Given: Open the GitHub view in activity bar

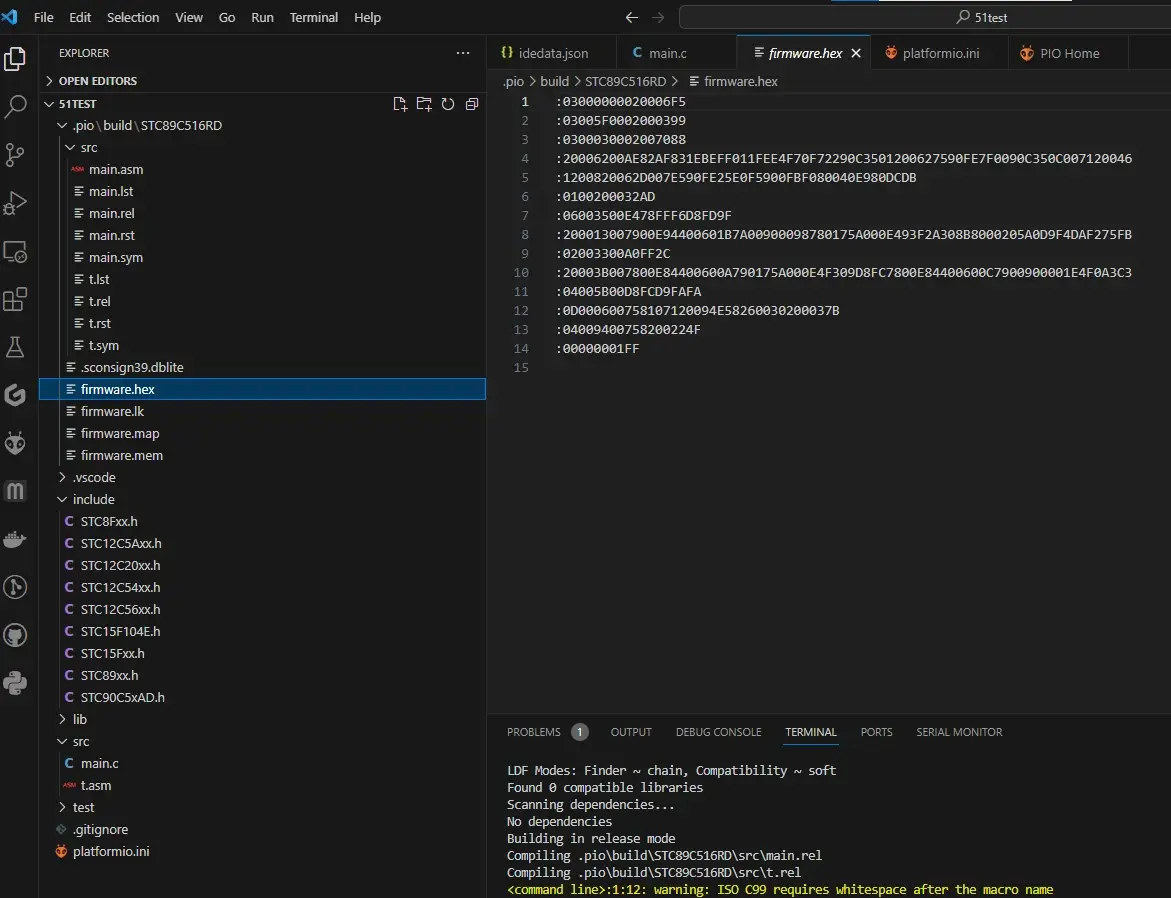Looking at the screenshot, I should coord(15,636).
